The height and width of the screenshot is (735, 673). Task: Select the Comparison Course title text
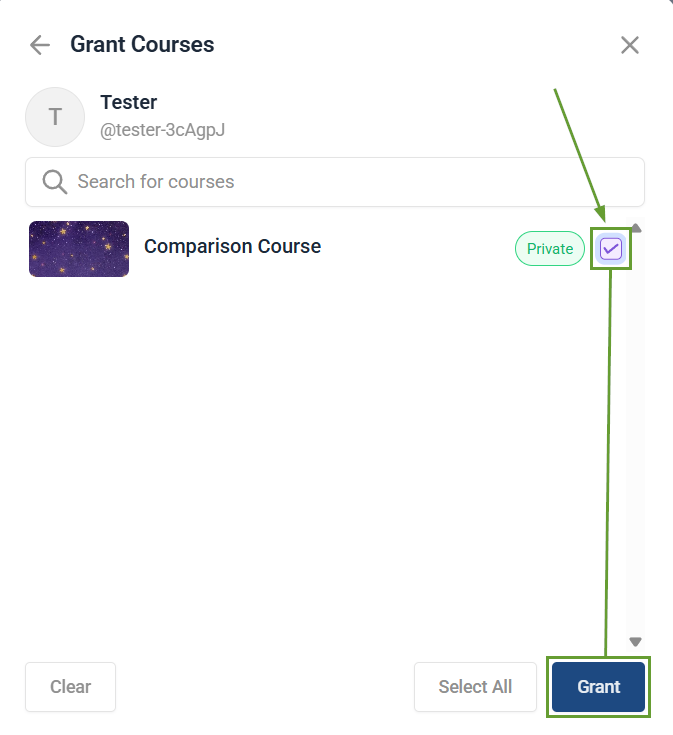[x=232, y=246]
